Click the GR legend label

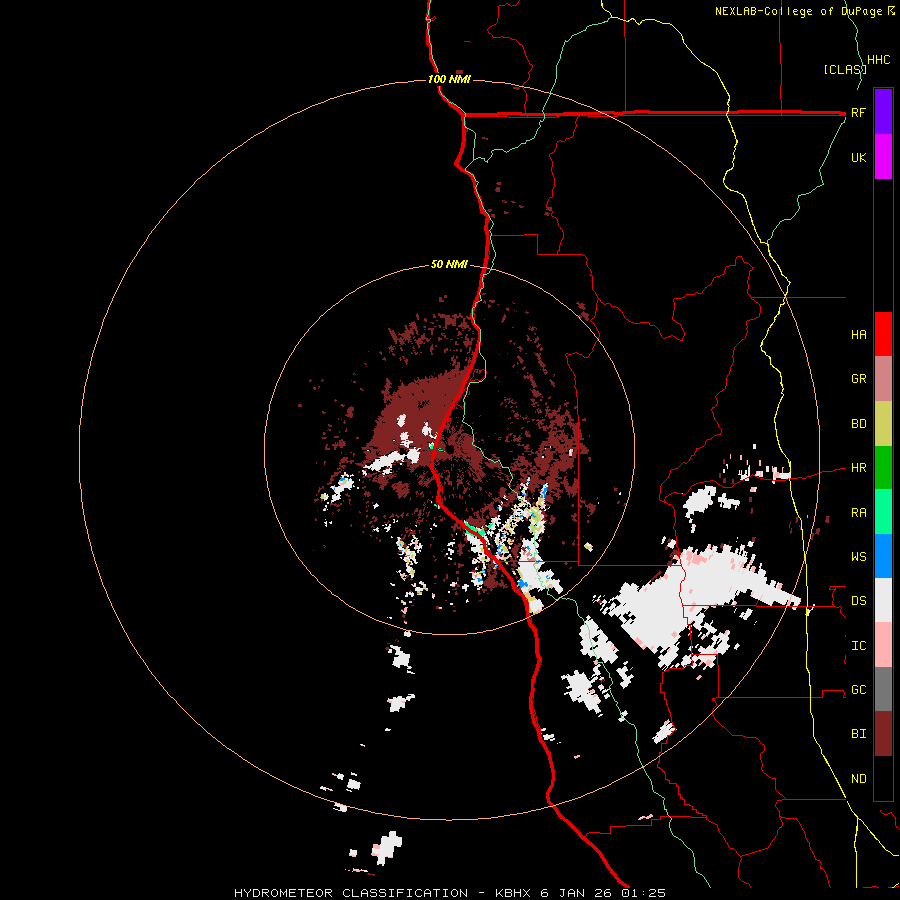(858, 379)
